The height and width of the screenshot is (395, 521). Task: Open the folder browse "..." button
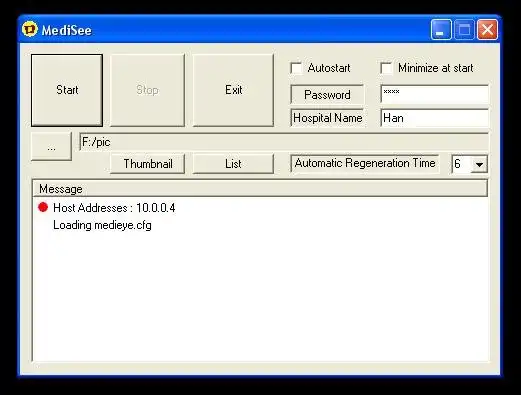[x=51, y=147]
